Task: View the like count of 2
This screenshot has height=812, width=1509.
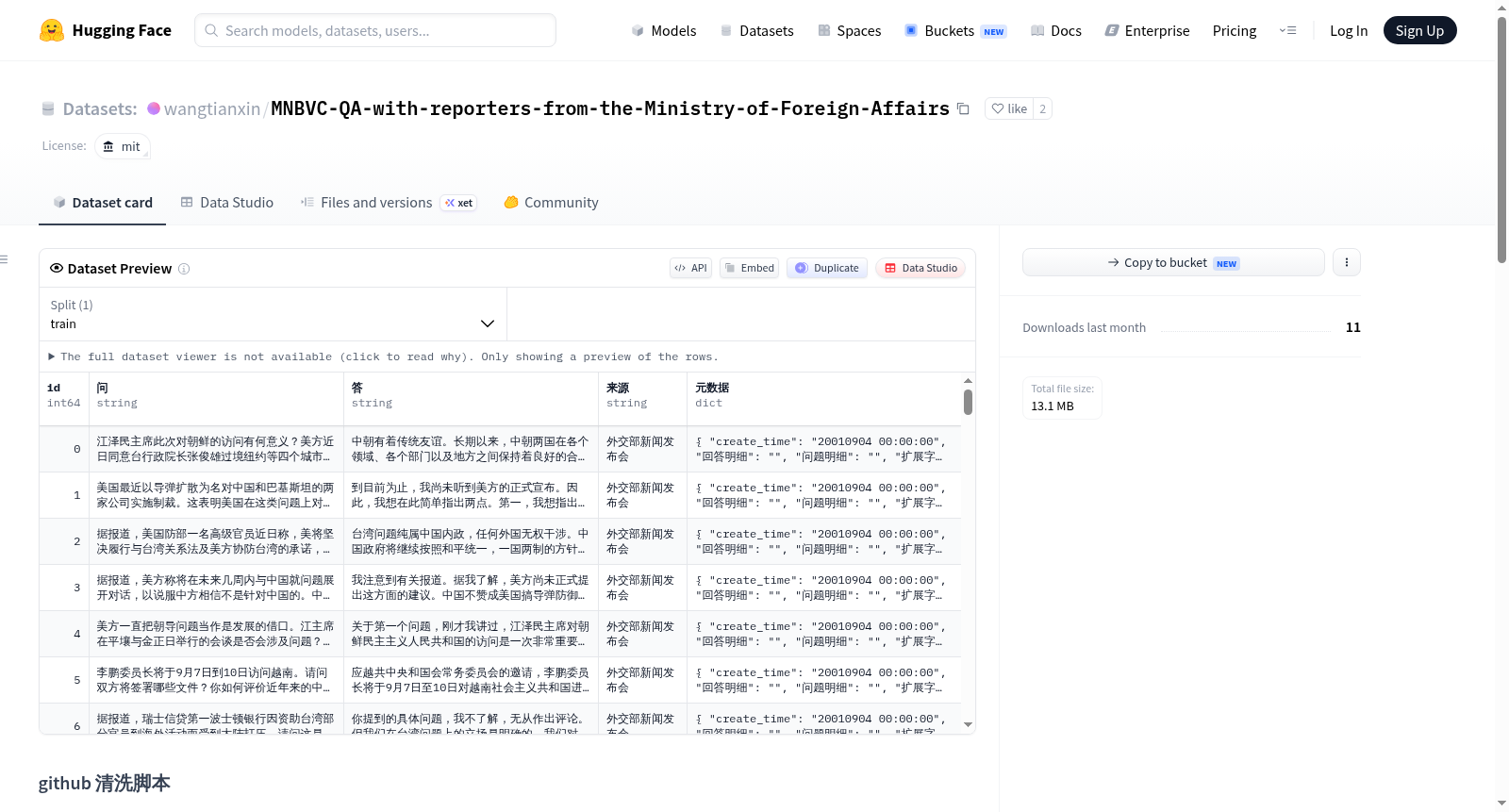Action: 1042,108
